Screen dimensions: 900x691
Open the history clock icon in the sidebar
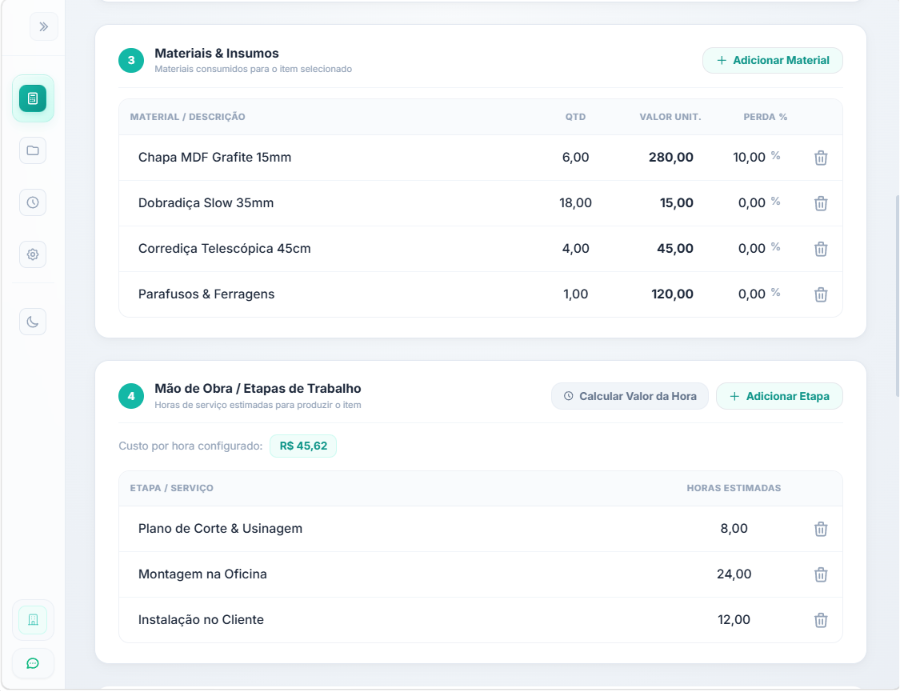point(33,203)
